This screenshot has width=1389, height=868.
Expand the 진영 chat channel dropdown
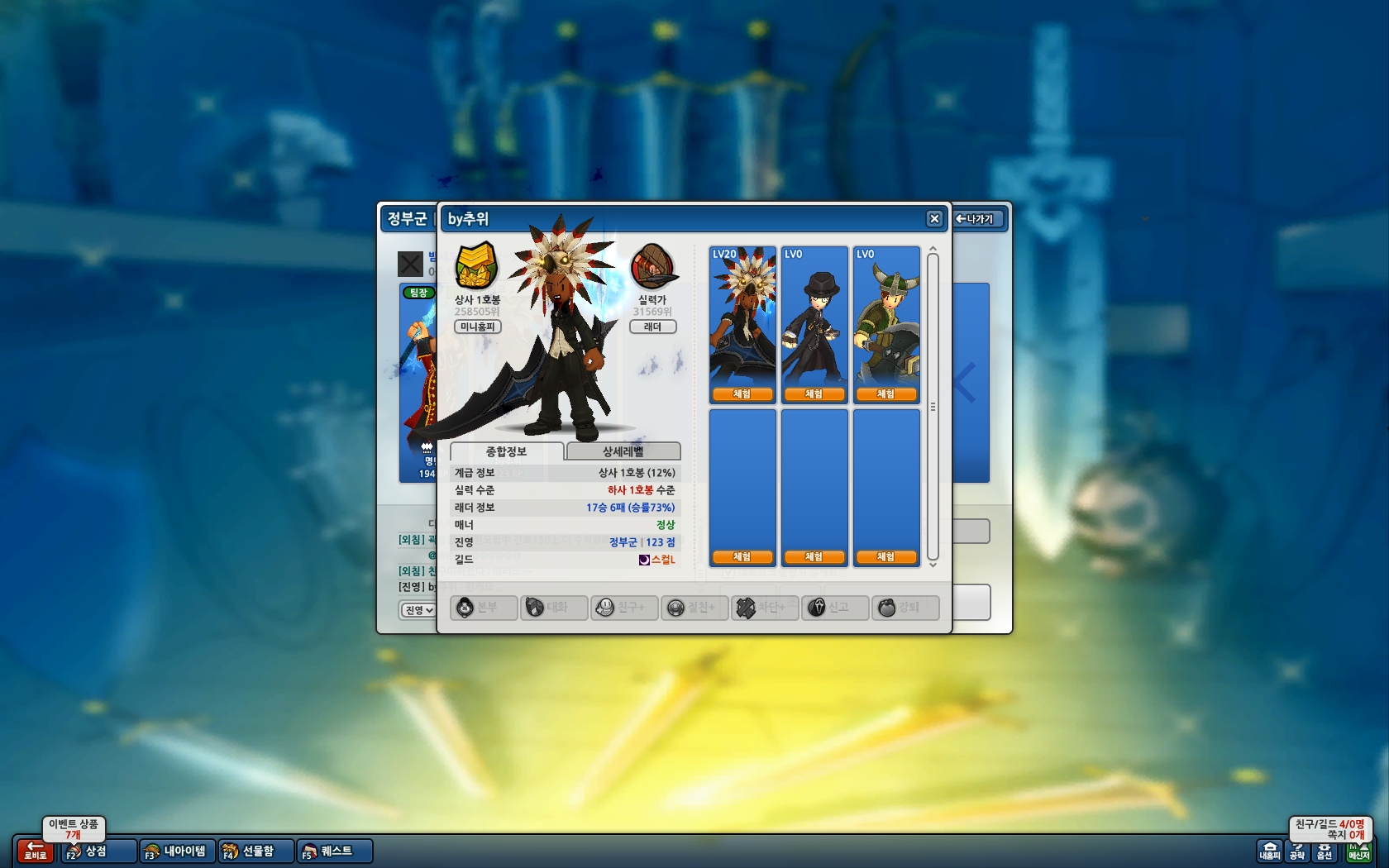418,610
